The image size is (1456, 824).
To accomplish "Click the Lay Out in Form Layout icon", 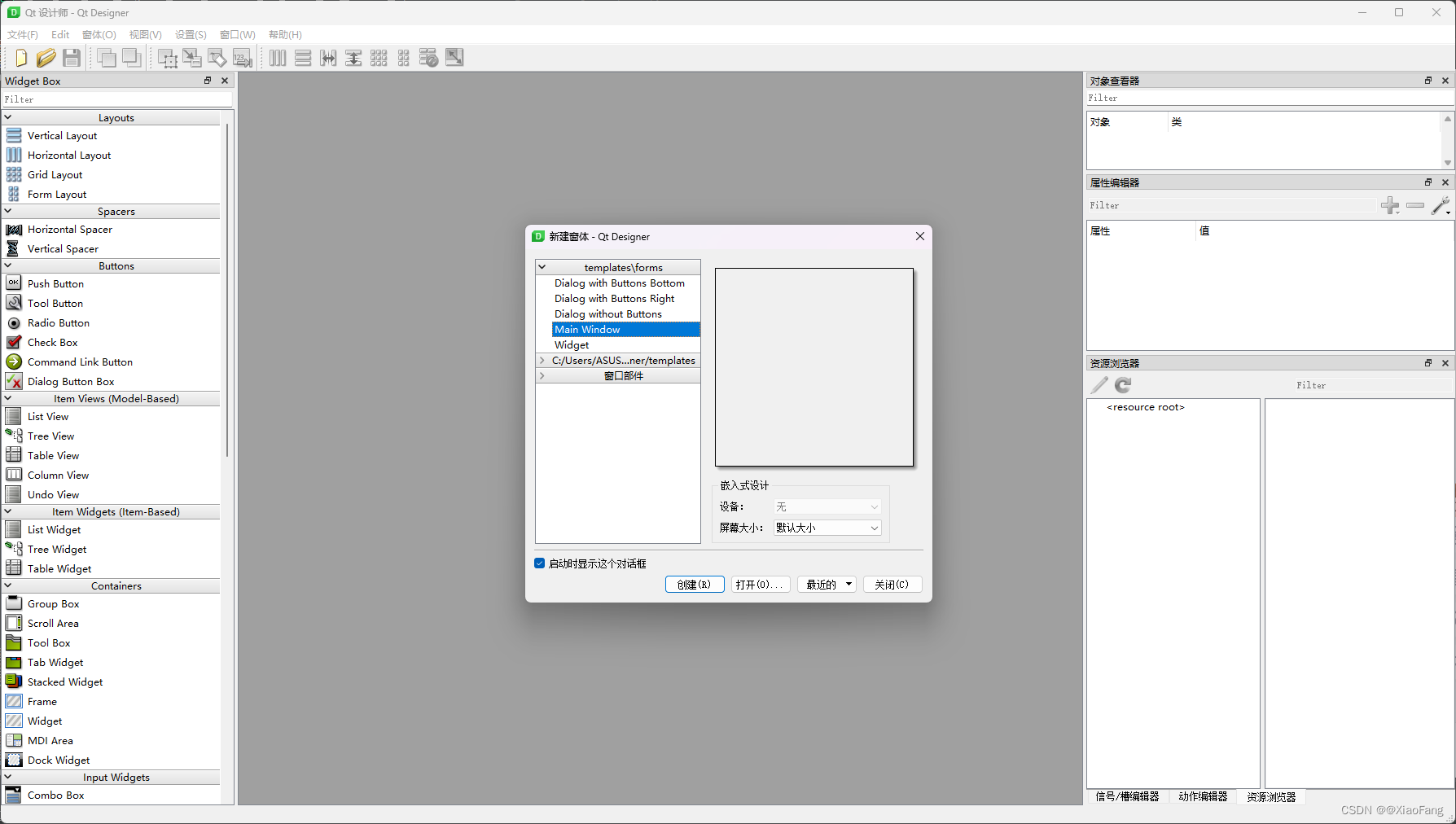I will pyautogui.click(x=404, y=58).
